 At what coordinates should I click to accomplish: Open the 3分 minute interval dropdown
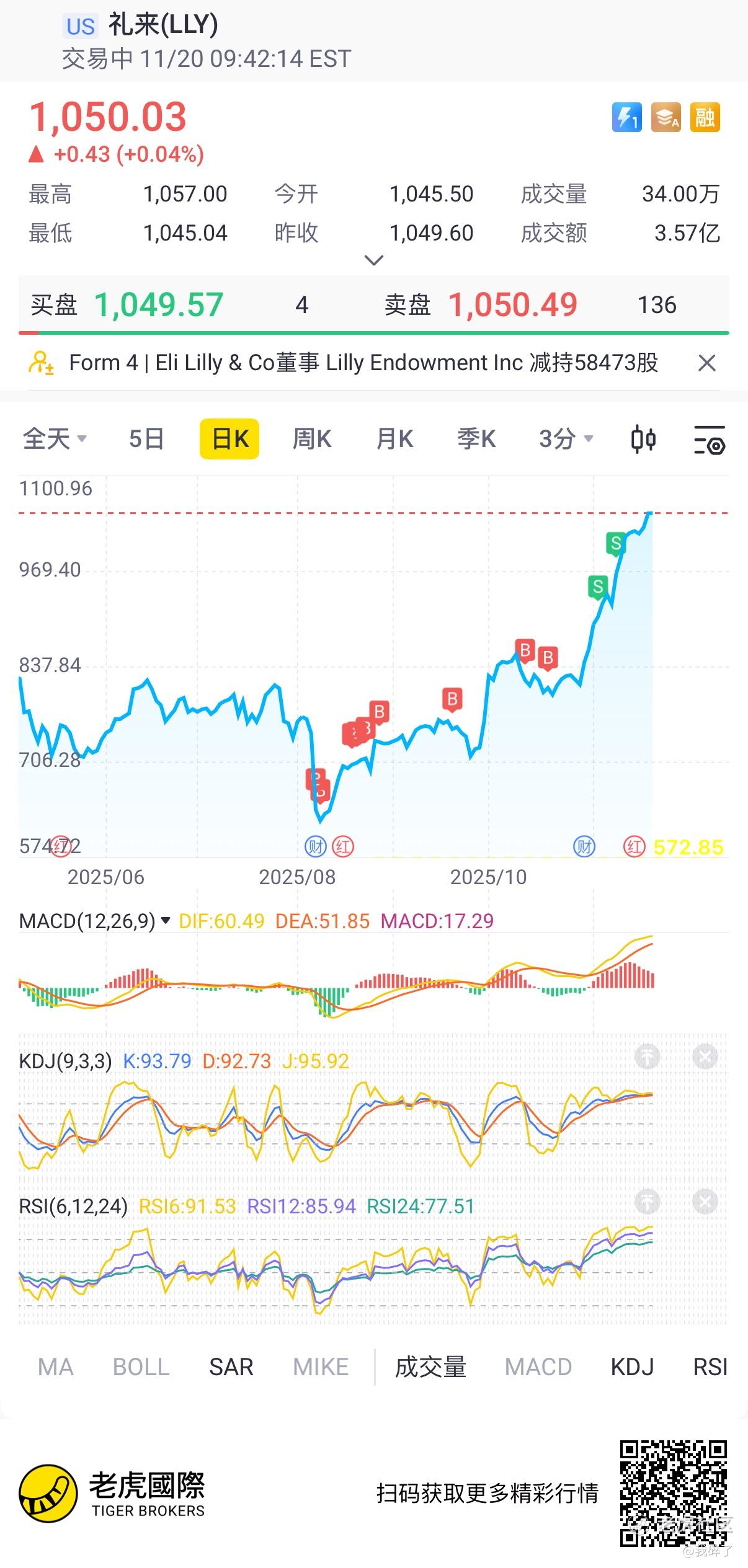pyautogui.click(x=566, y=440)
